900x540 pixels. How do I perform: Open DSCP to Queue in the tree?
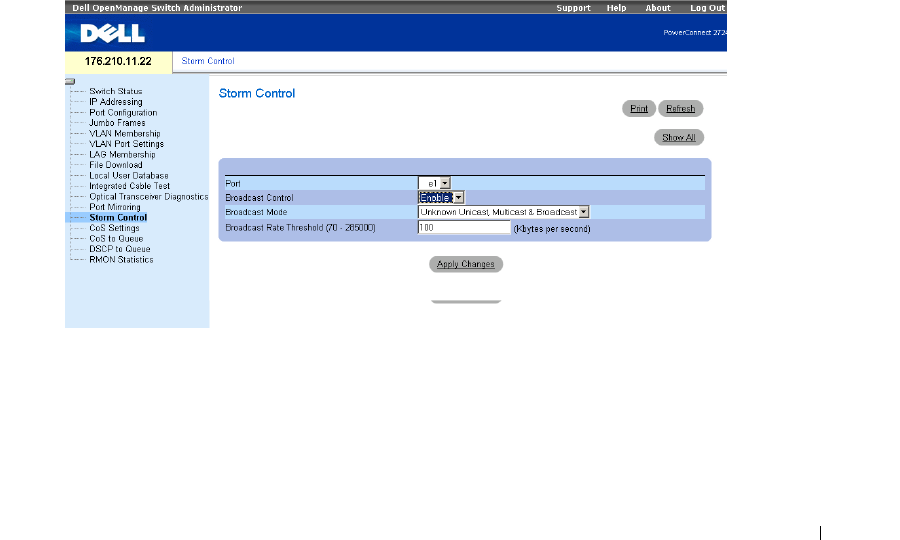119,249
